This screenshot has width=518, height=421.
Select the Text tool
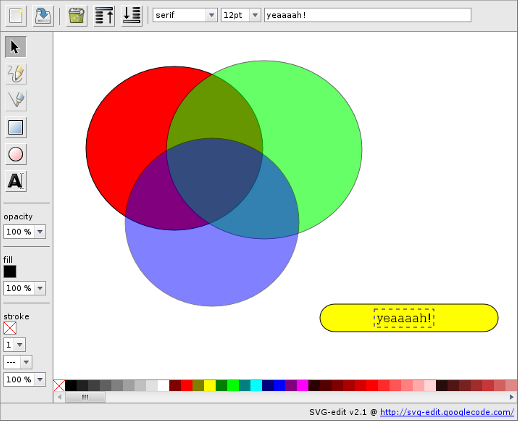tap(16, 181)
